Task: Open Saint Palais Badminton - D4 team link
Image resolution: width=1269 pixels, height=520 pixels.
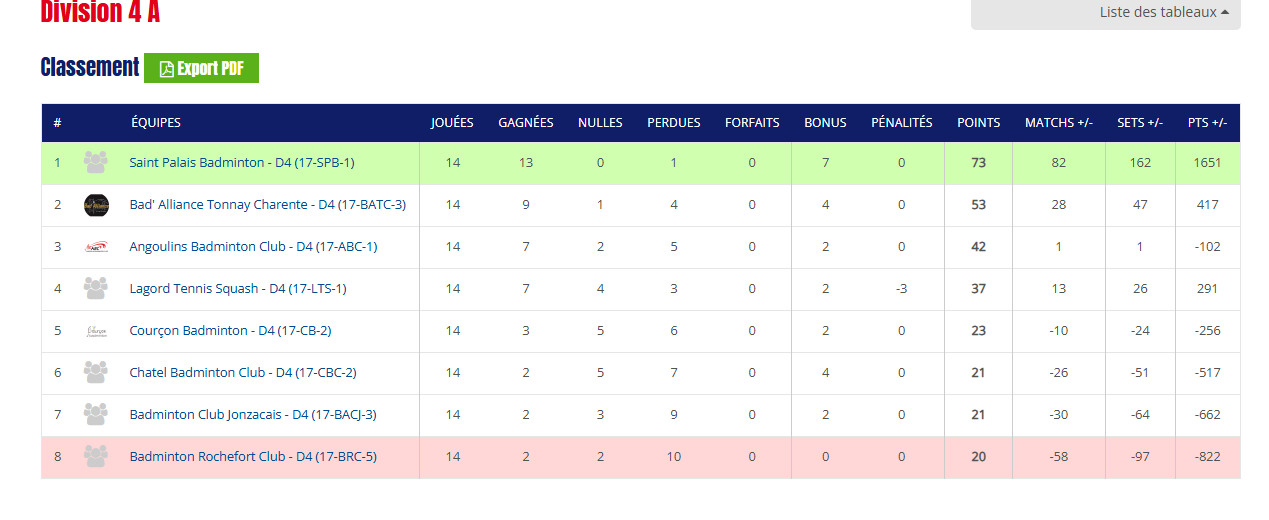Action: (x=242, y=162)
